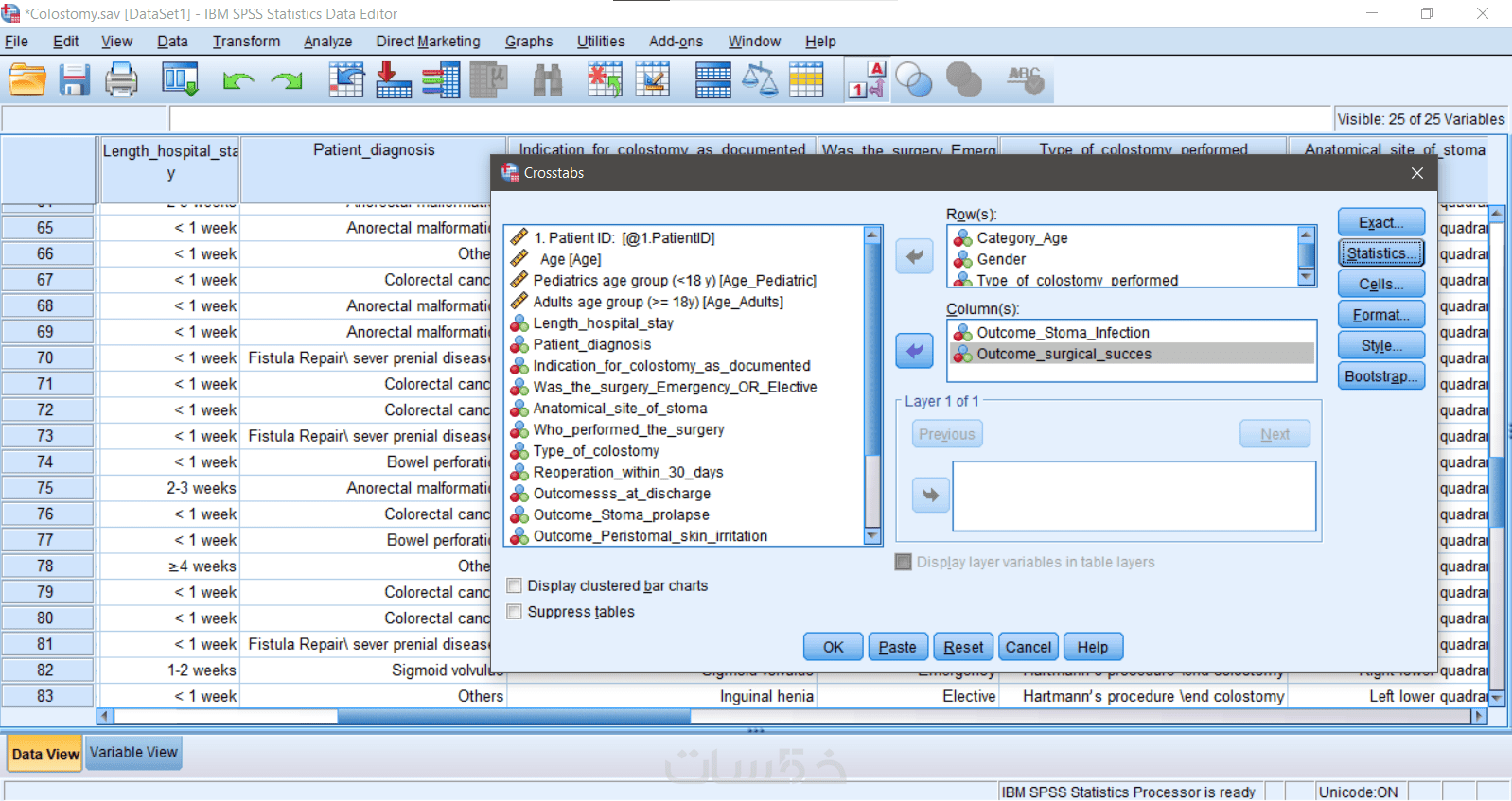Insert a variable using the toolbar icon

(x=653, y=79)
